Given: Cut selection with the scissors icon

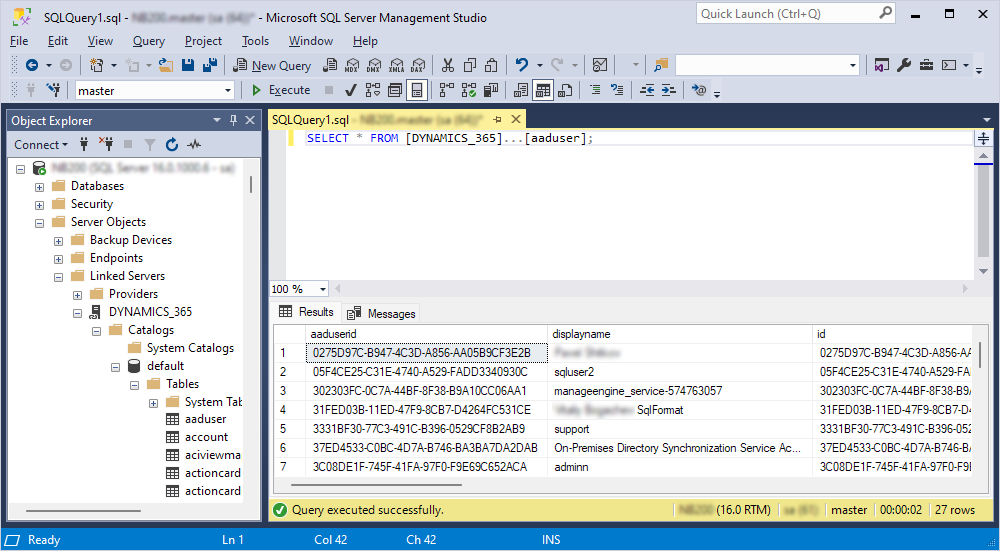Looking at the screenshot, I should [x=448, y=65].
